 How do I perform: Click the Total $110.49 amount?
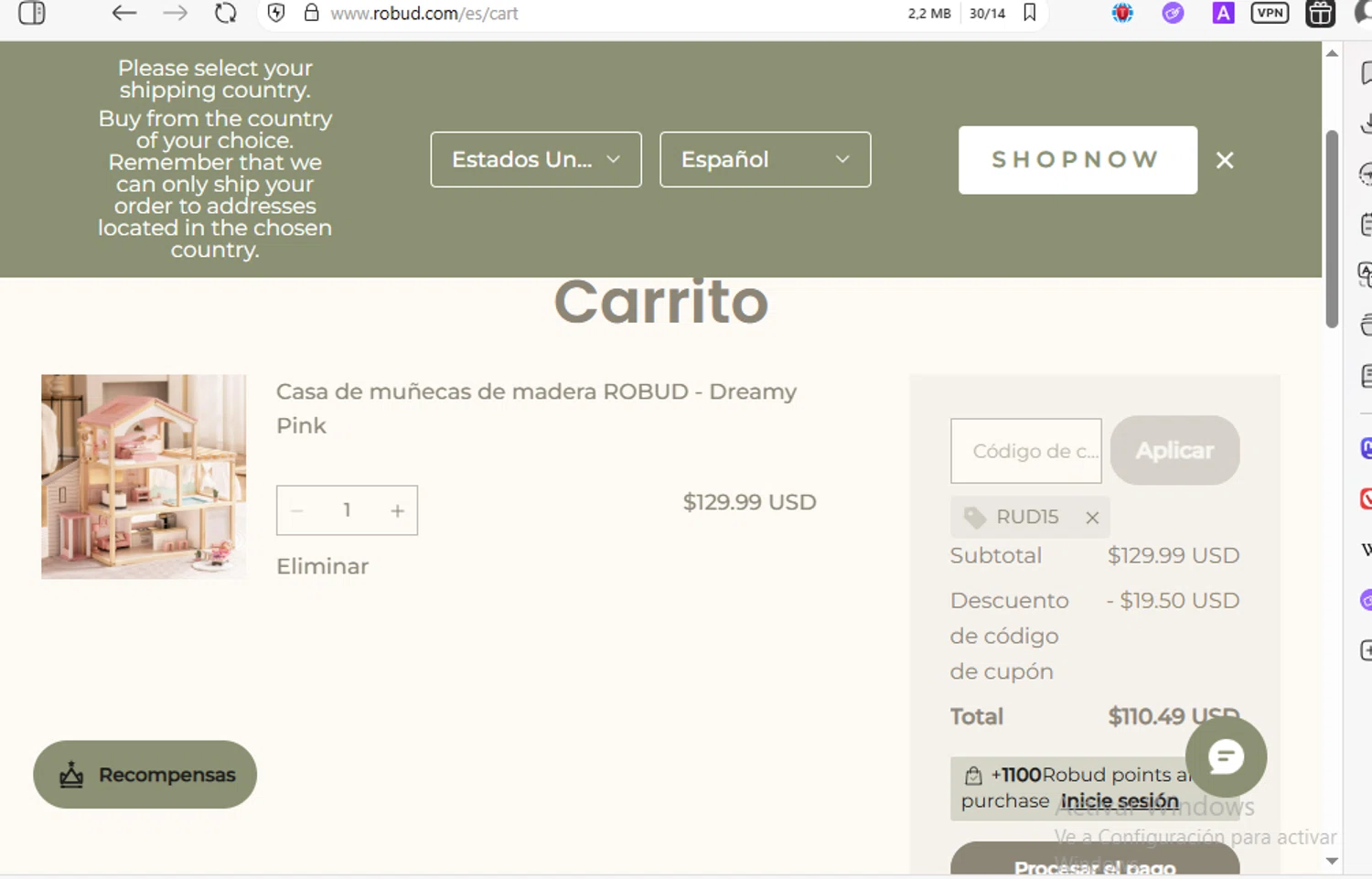[1174, 716]
